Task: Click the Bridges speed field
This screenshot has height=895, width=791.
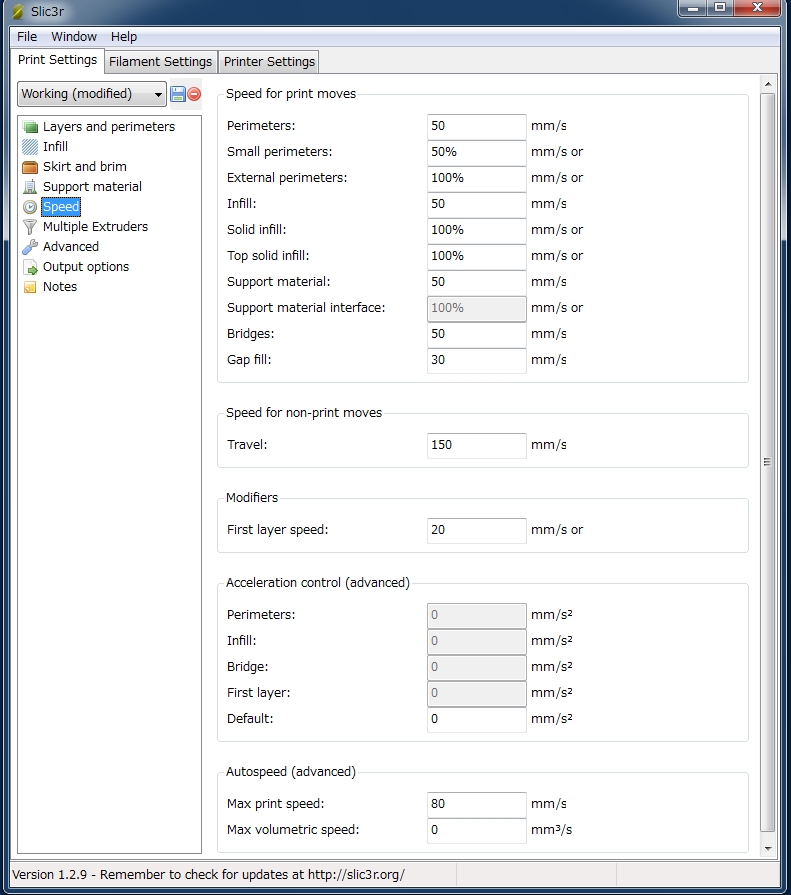Action: pyautogui.click(x=477, y=334)
